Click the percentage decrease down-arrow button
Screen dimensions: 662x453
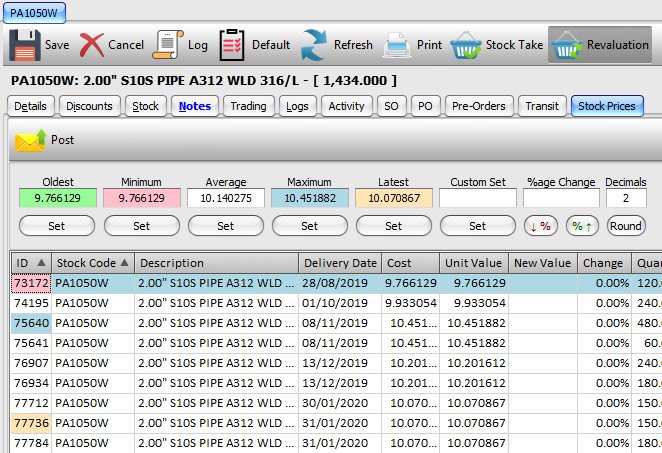pos(541,226)
